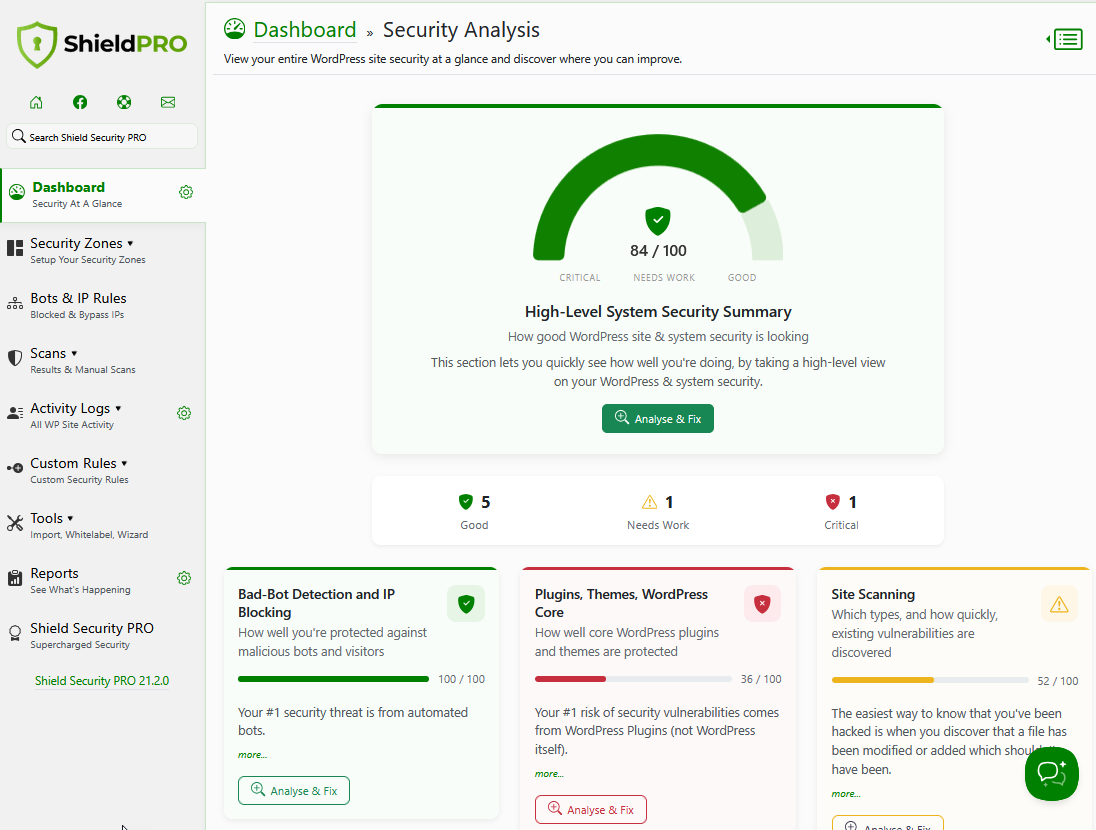Focus the Search Shield Security PRO field
This screenshot has height=830, width=1096.
click(102, 136)
